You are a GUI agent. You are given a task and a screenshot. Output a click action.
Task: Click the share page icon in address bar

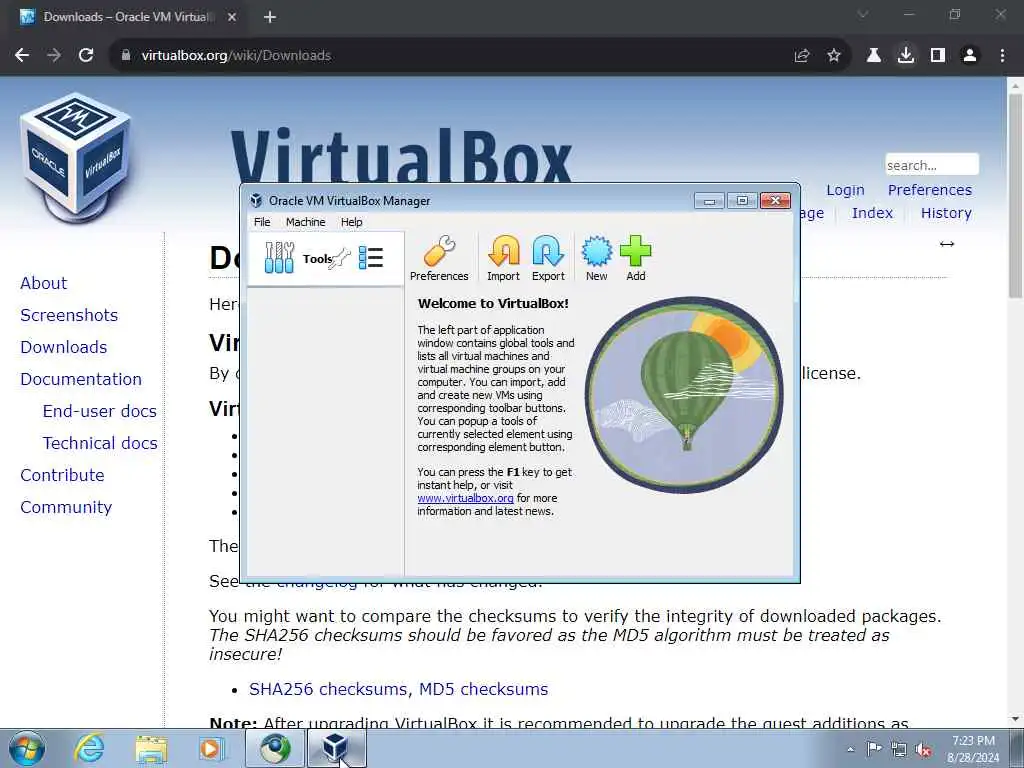[802, 56]
